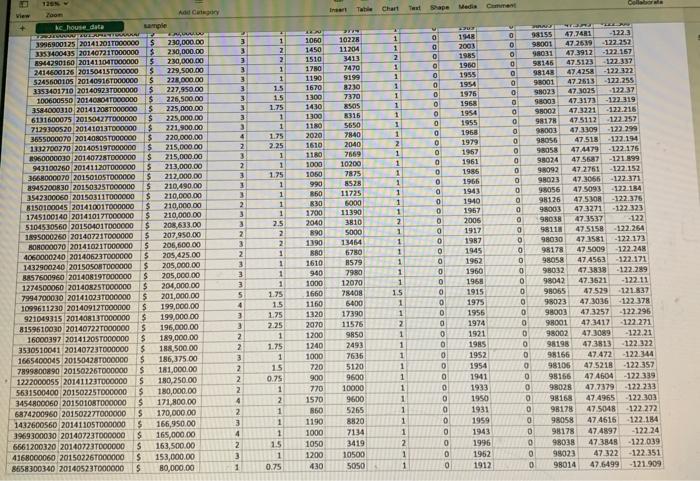Select cell with ID 3542300060
Viewport: 700px width, 481px height.
coord(48,197)
